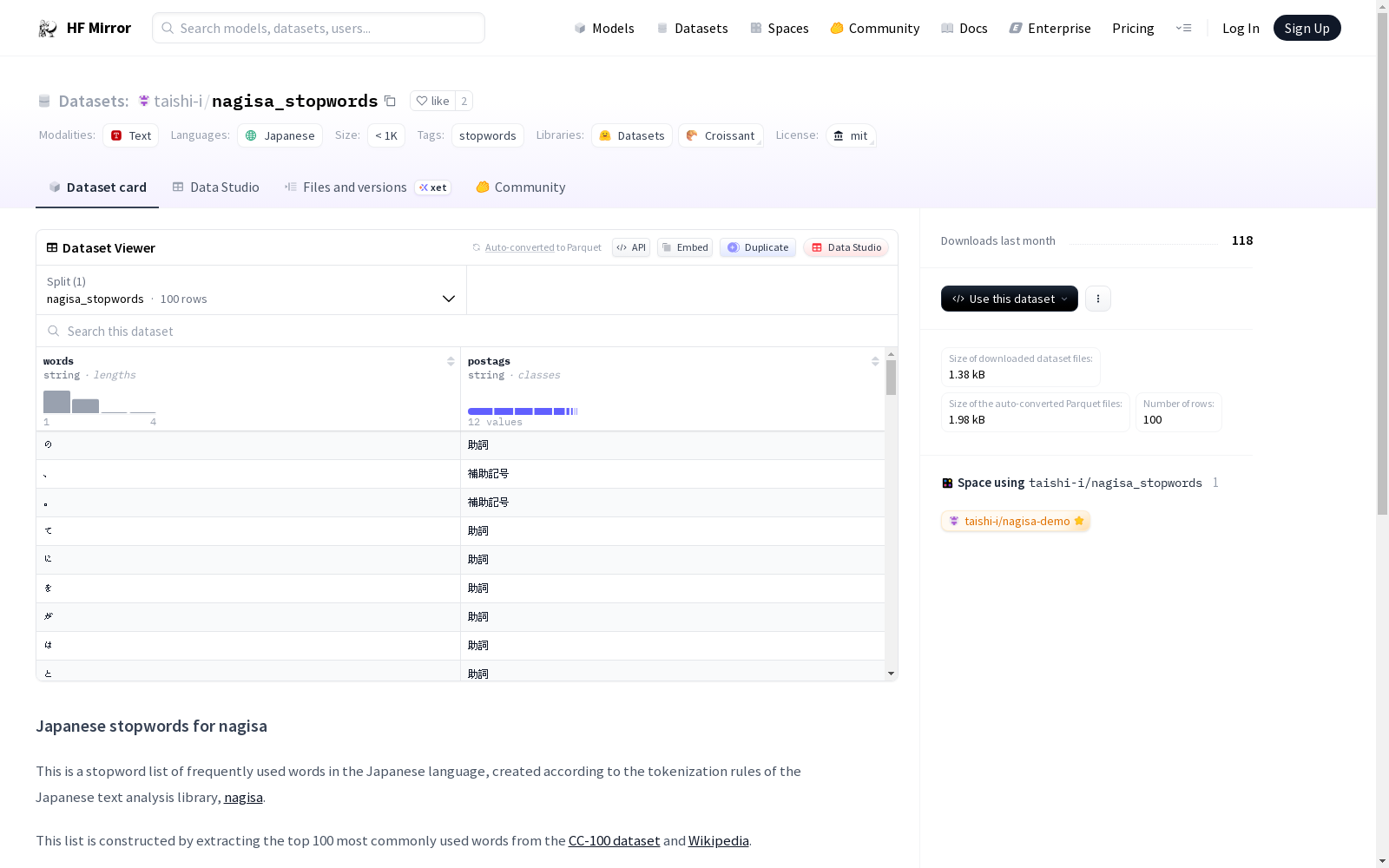Screen dimensions: 1389x868
Task: Click the HF Mirror logo icon
Action: (48, 28)
